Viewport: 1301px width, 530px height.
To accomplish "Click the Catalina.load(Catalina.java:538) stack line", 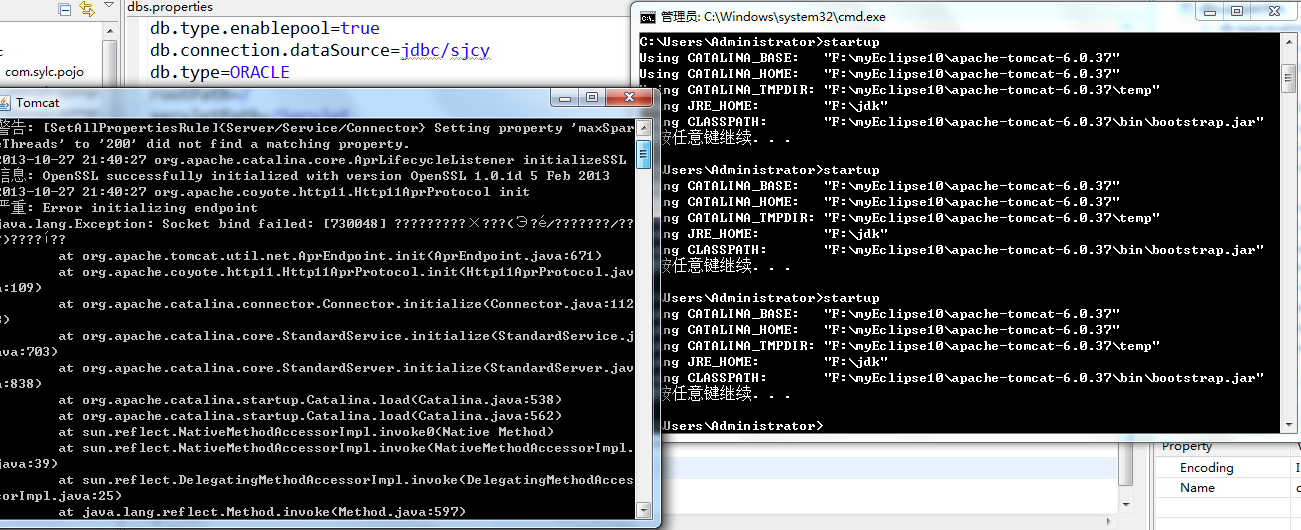I will pyautogui.click(x=310, y=400).
